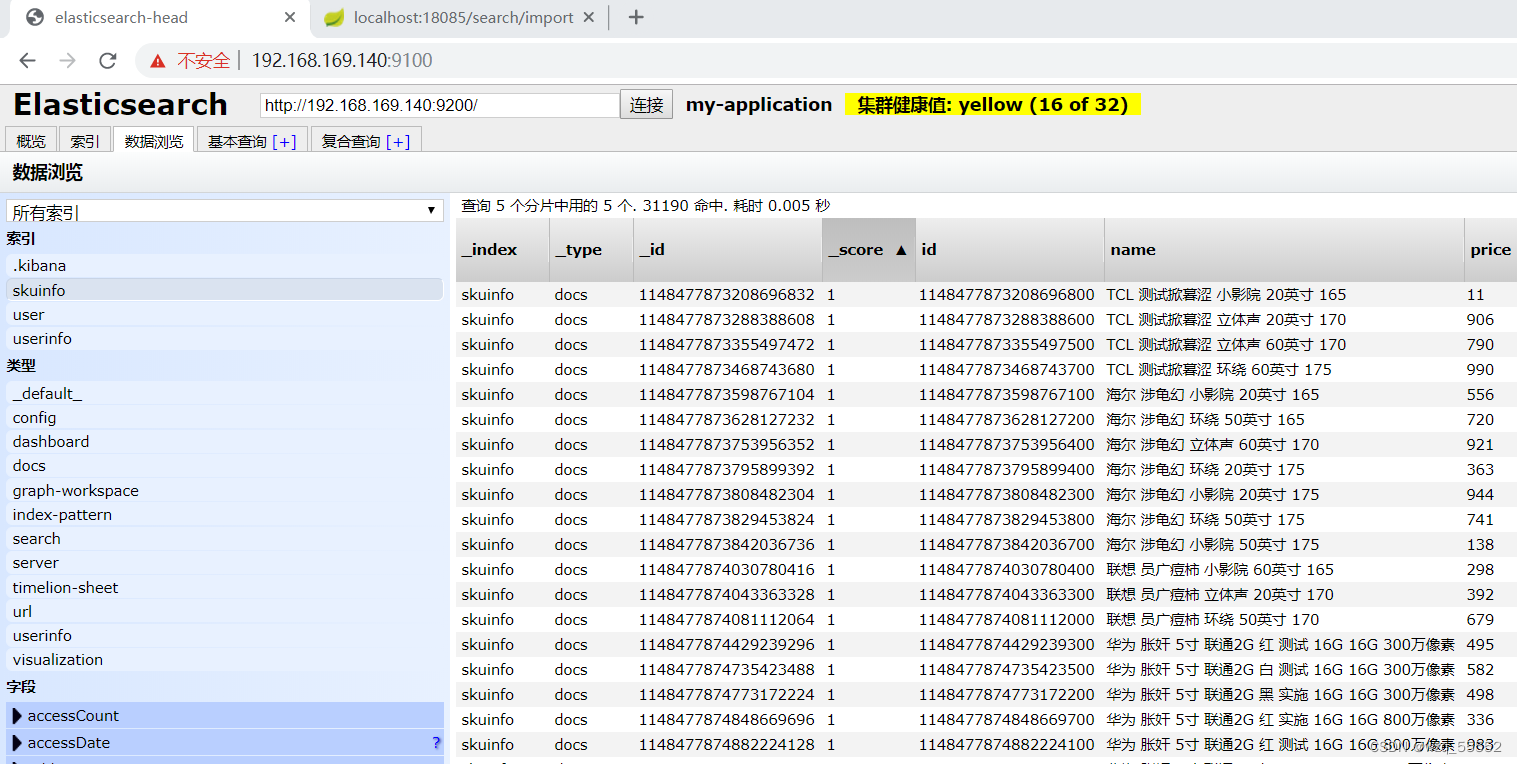1517x764 pixels.
Task: Select the url type
Action: (225, 612)
